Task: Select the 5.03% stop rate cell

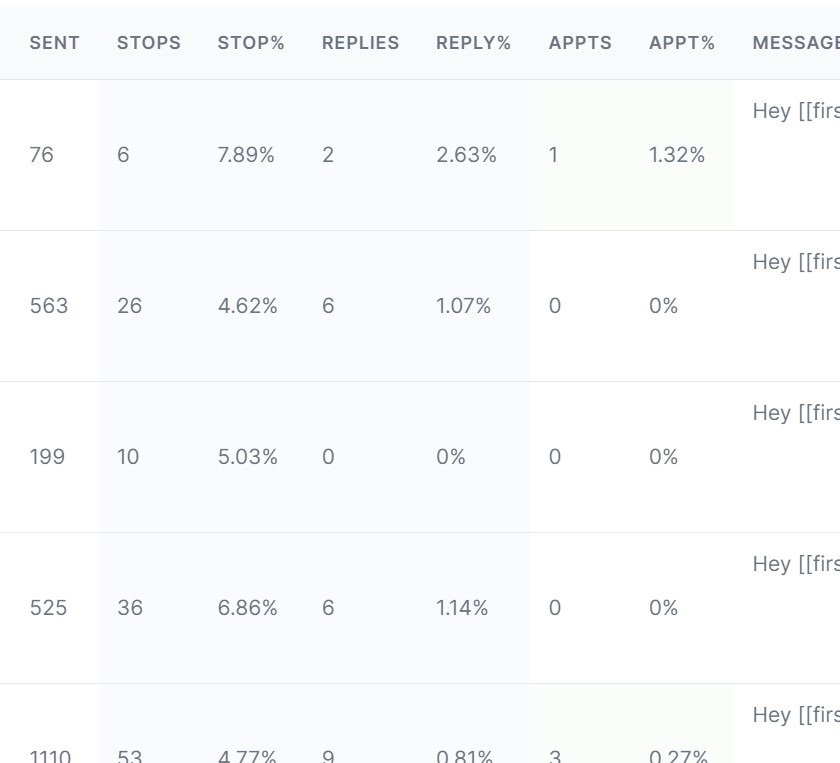Action: 247,457
